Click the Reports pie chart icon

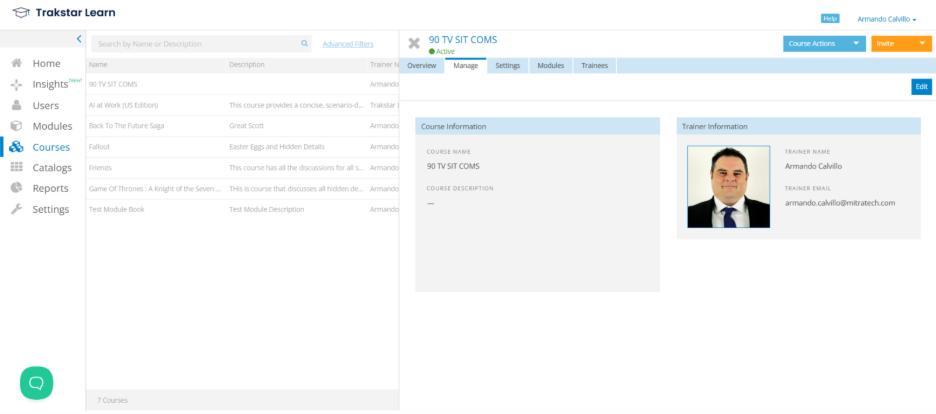pyautogui.click(x=17, y=188)
